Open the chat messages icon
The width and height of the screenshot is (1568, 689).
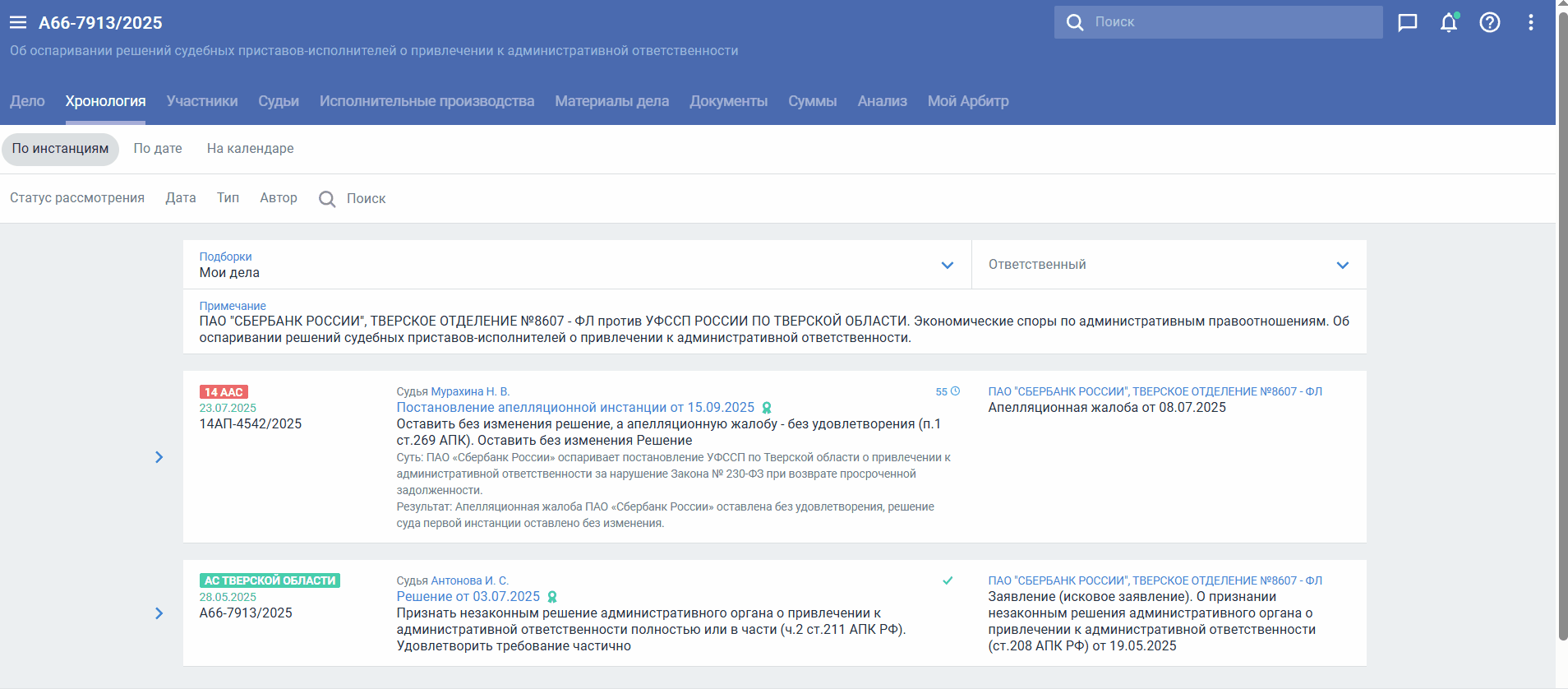tap(1408, 22)
